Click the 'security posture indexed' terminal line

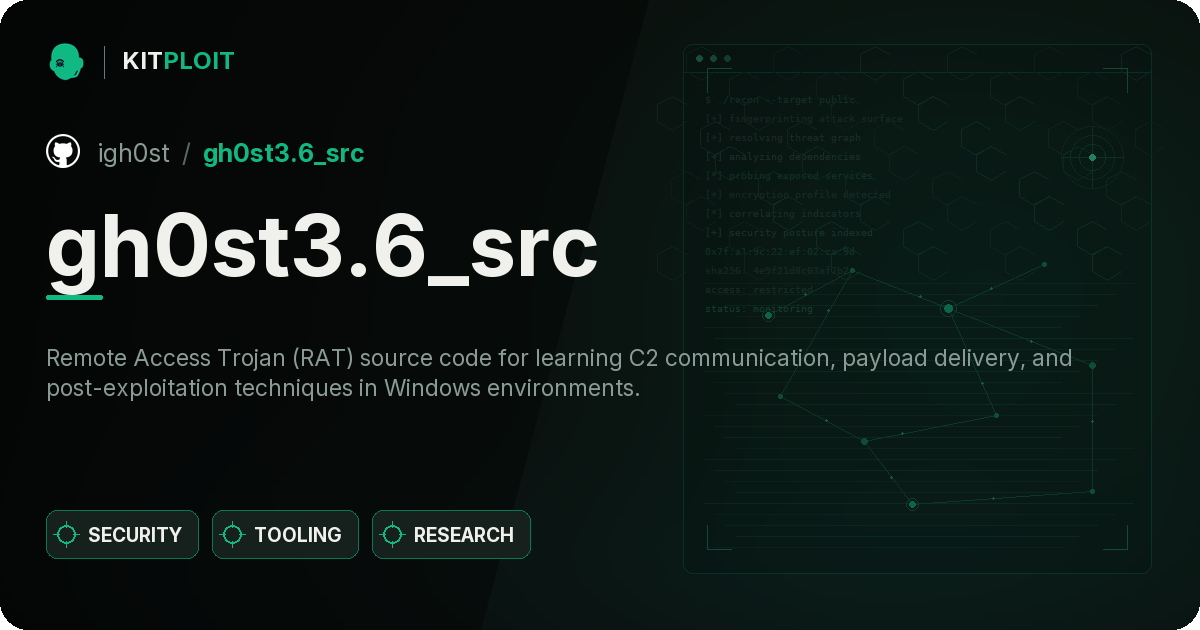(789, 233)
